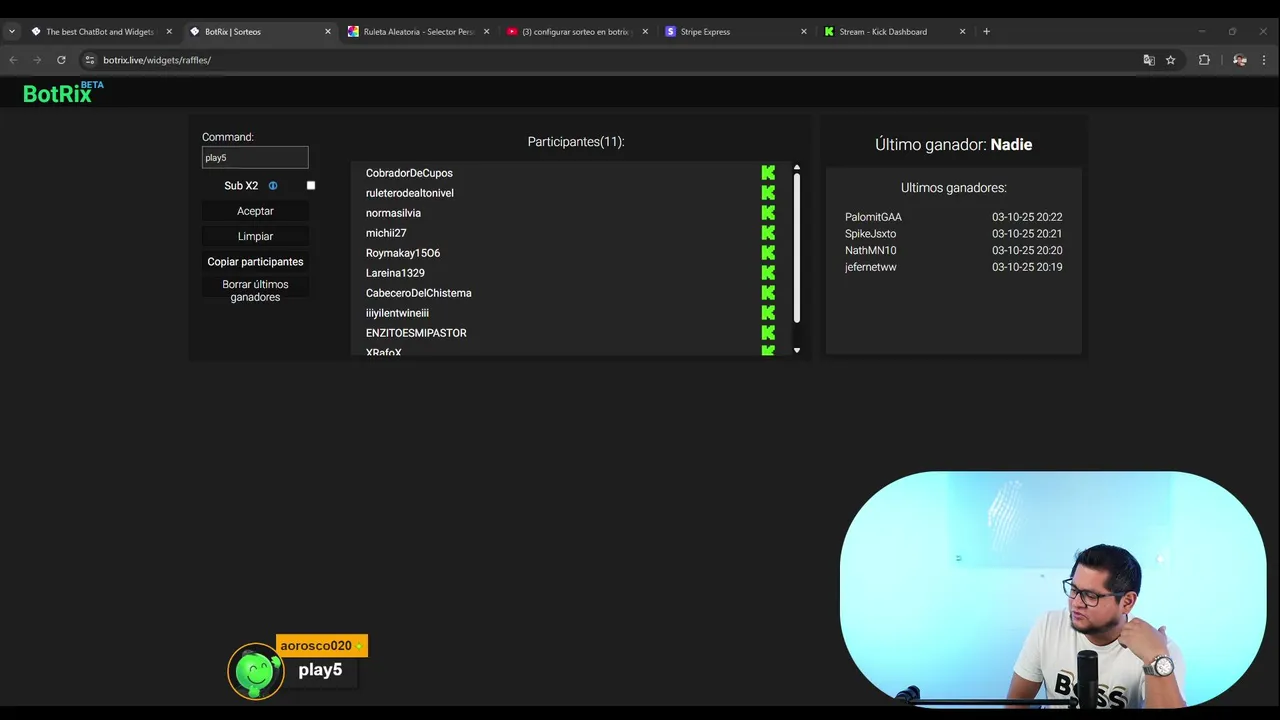
Task: Switch to the Stream - Kick Dashboard tab
Action: point(894,32)
